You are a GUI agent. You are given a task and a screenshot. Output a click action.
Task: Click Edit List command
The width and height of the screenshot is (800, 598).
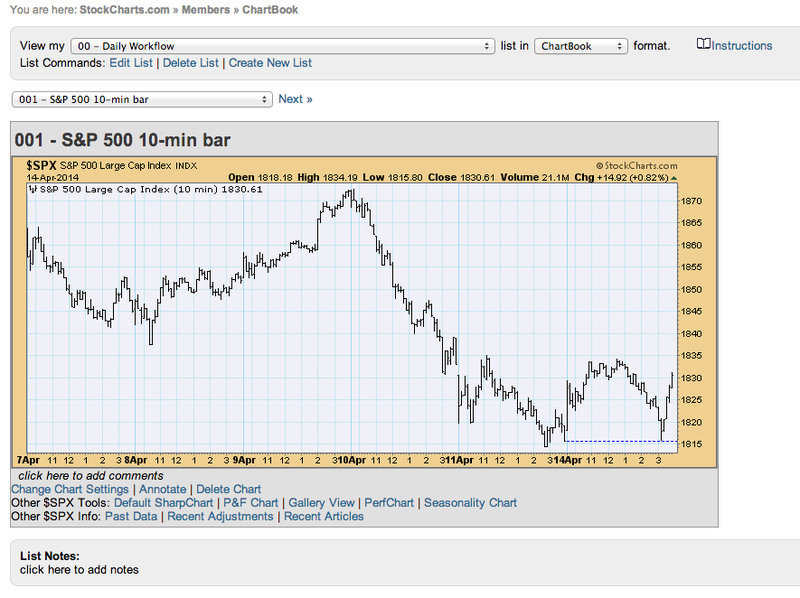[x=131, y=63]
